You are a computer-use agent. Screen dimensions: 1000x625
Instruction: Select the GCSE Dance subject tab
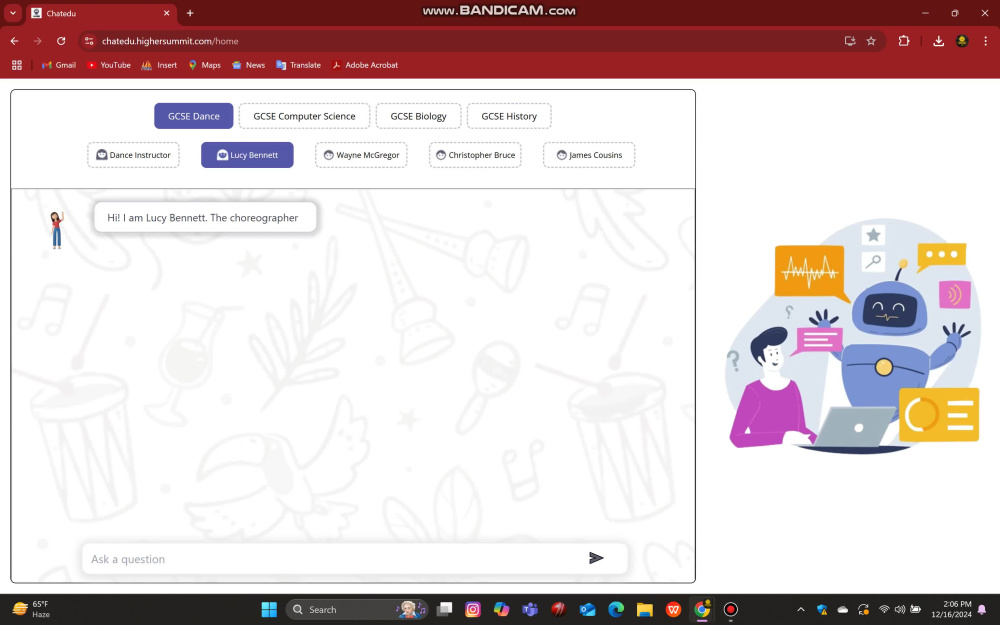tap(193, 116)
